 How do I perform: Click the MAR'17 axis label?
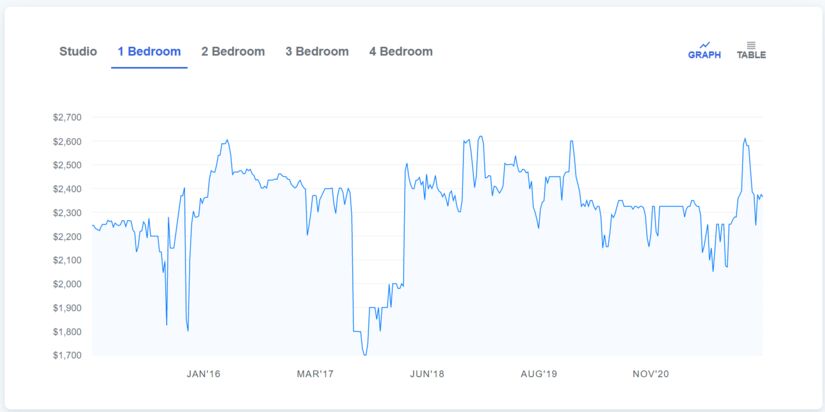point(314,374)
